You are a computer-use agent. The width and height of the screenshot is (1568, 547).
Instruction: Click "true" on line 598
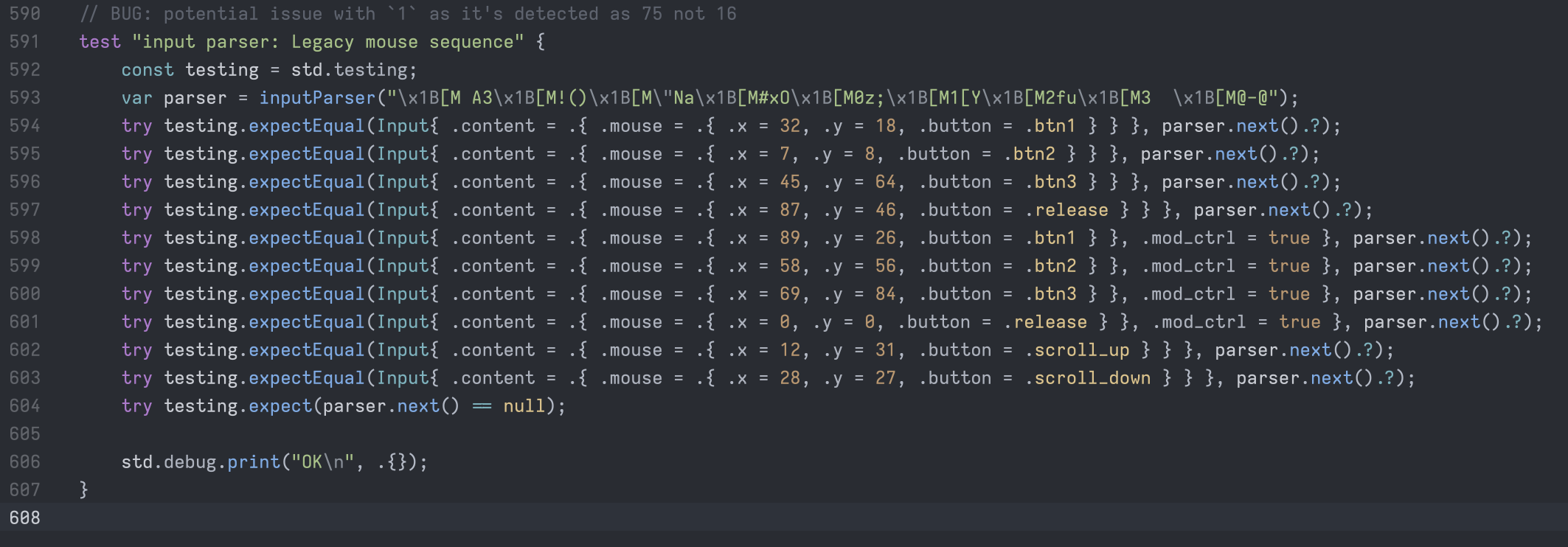pos(1289,238)
